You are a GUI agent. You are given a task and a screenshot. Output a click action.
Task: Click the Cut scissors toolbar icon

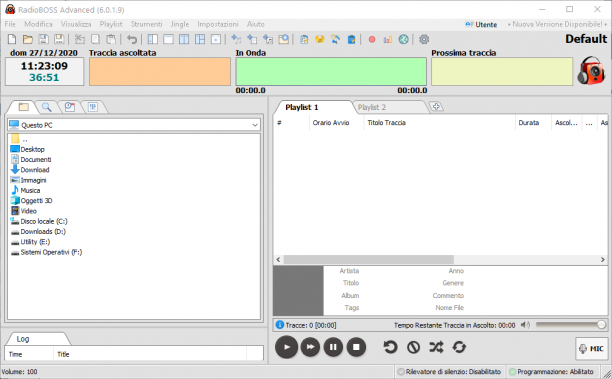pyautogui.click(x=80, y=39)
